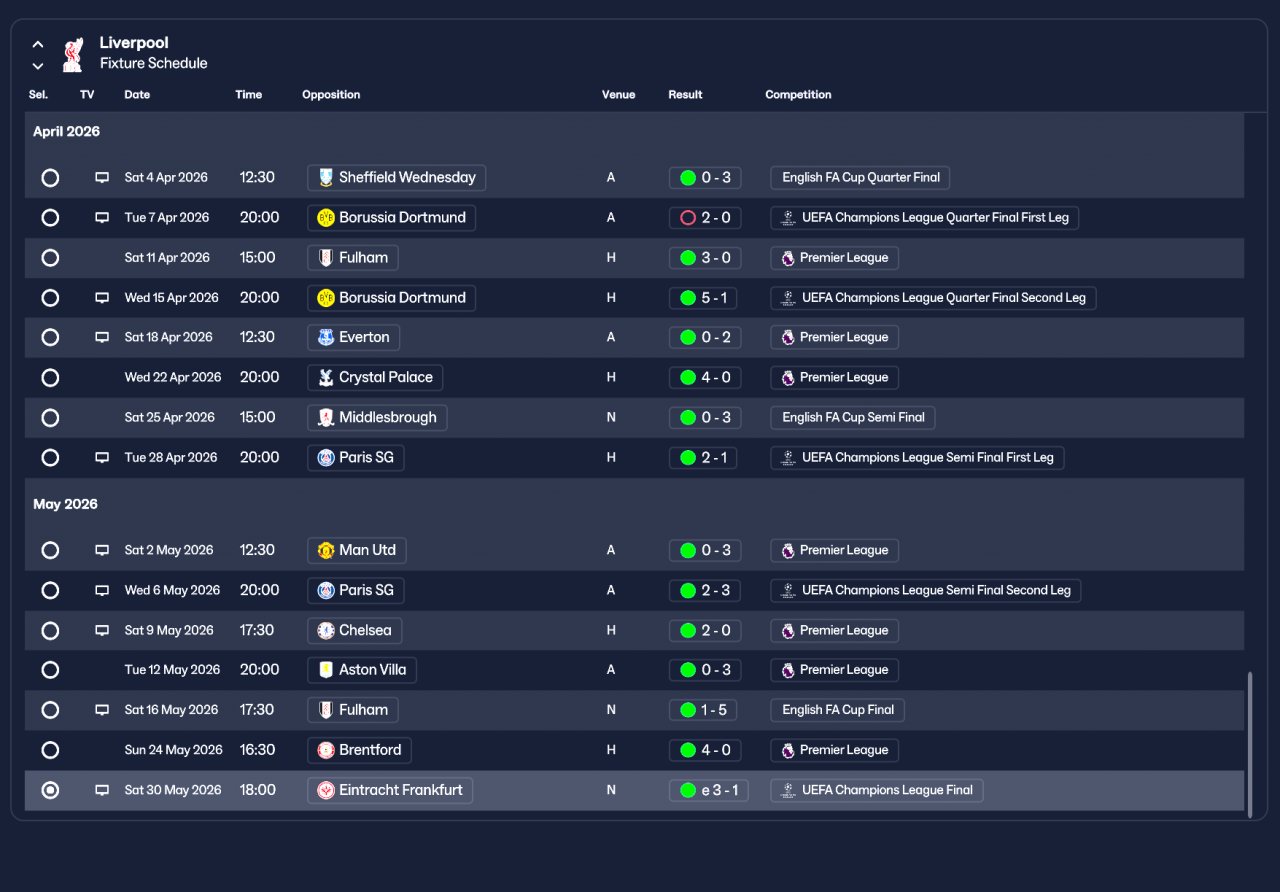This screenshot has height=892, width=1280.
Task: Sort fixtures by the Date column header
Action: 137,95
